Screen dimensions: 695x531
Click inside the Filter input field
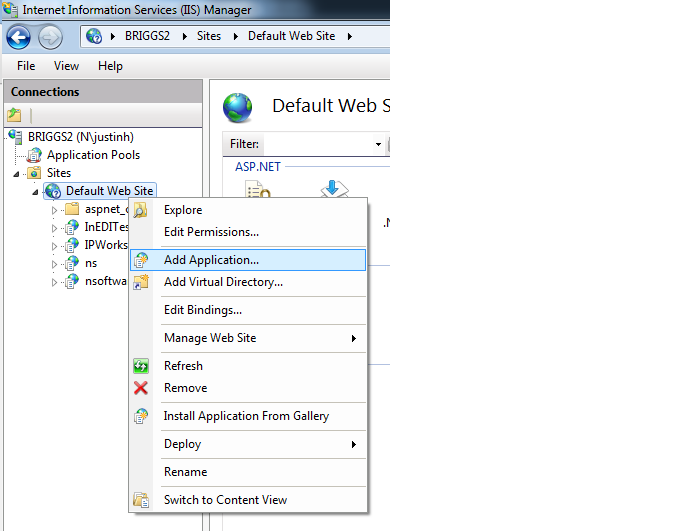(317, 144)
